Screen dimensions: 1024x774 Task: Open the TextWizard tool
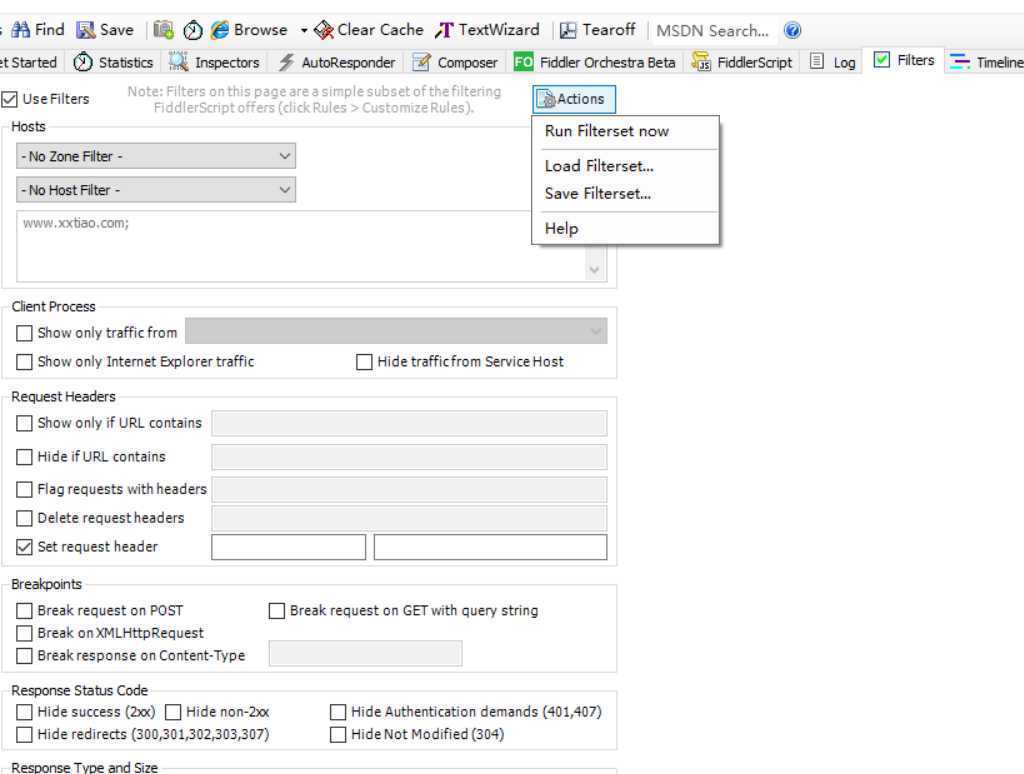(488, 30)
